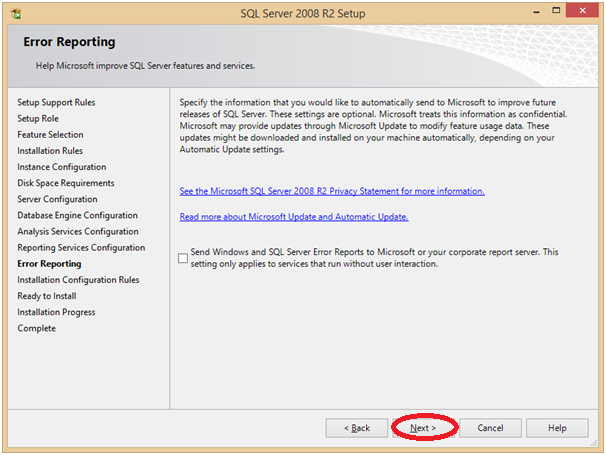Image resolution: width=606 pixels, height=455 pixels.
Task: Select Server Configuration step
Action: 57,199
